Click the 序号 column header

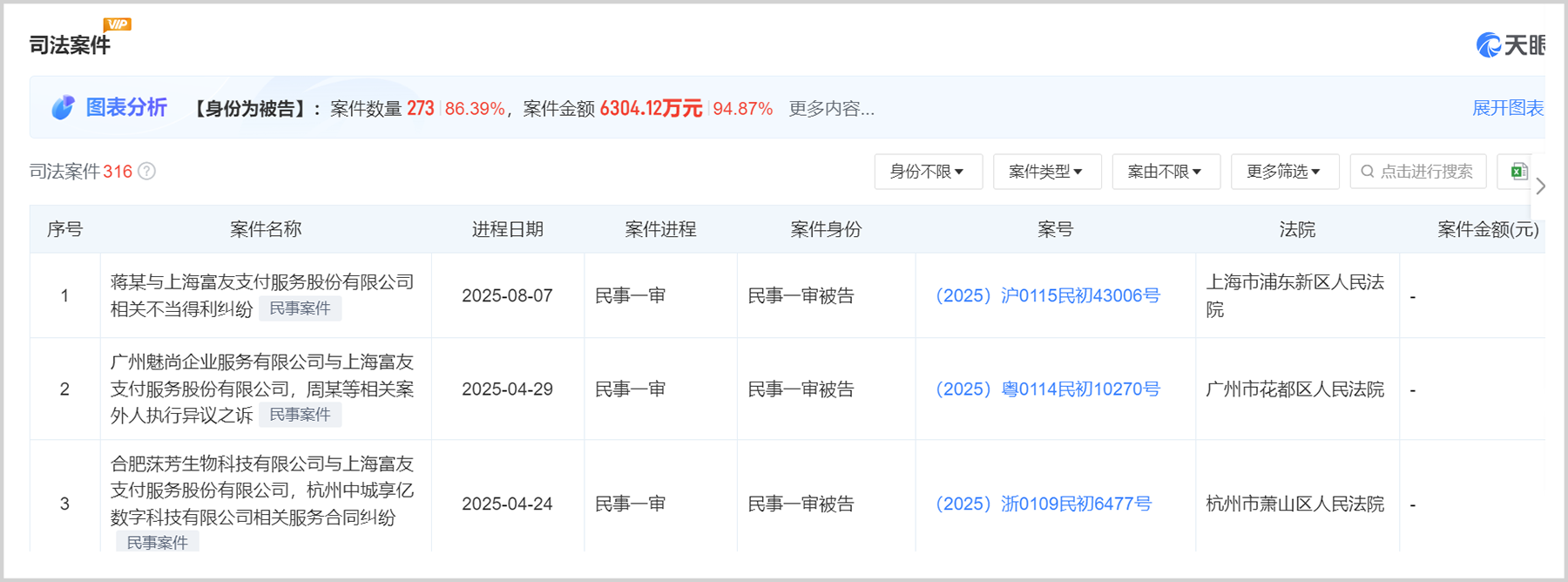tap(64, 229)
